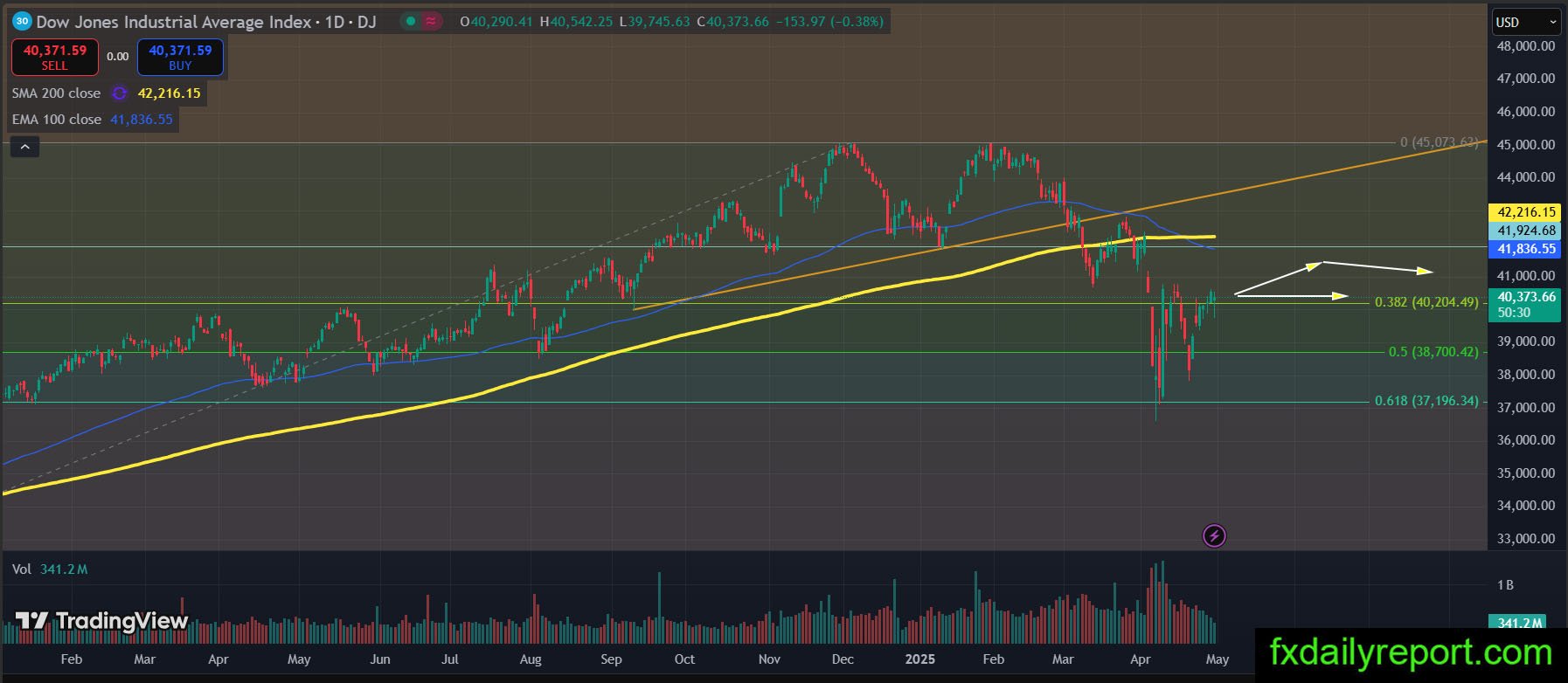Click the 39,000.00 price axis label
This screenshot has height=683, width=1568.
pyautogui.click(x=1526, y=341)
